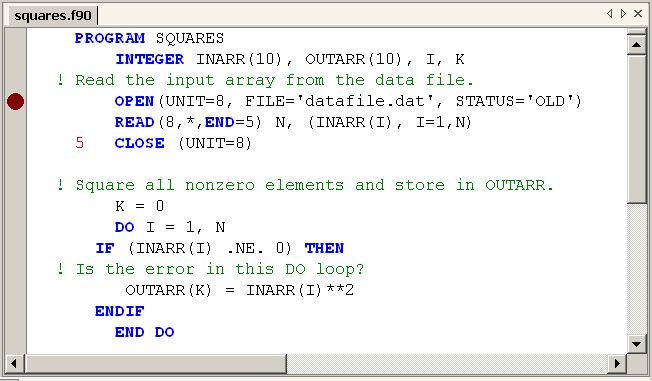Viewport: 652px width, 381px height.
Task: Place cursor on the END DO line
Action: click(x=144, y=332)
